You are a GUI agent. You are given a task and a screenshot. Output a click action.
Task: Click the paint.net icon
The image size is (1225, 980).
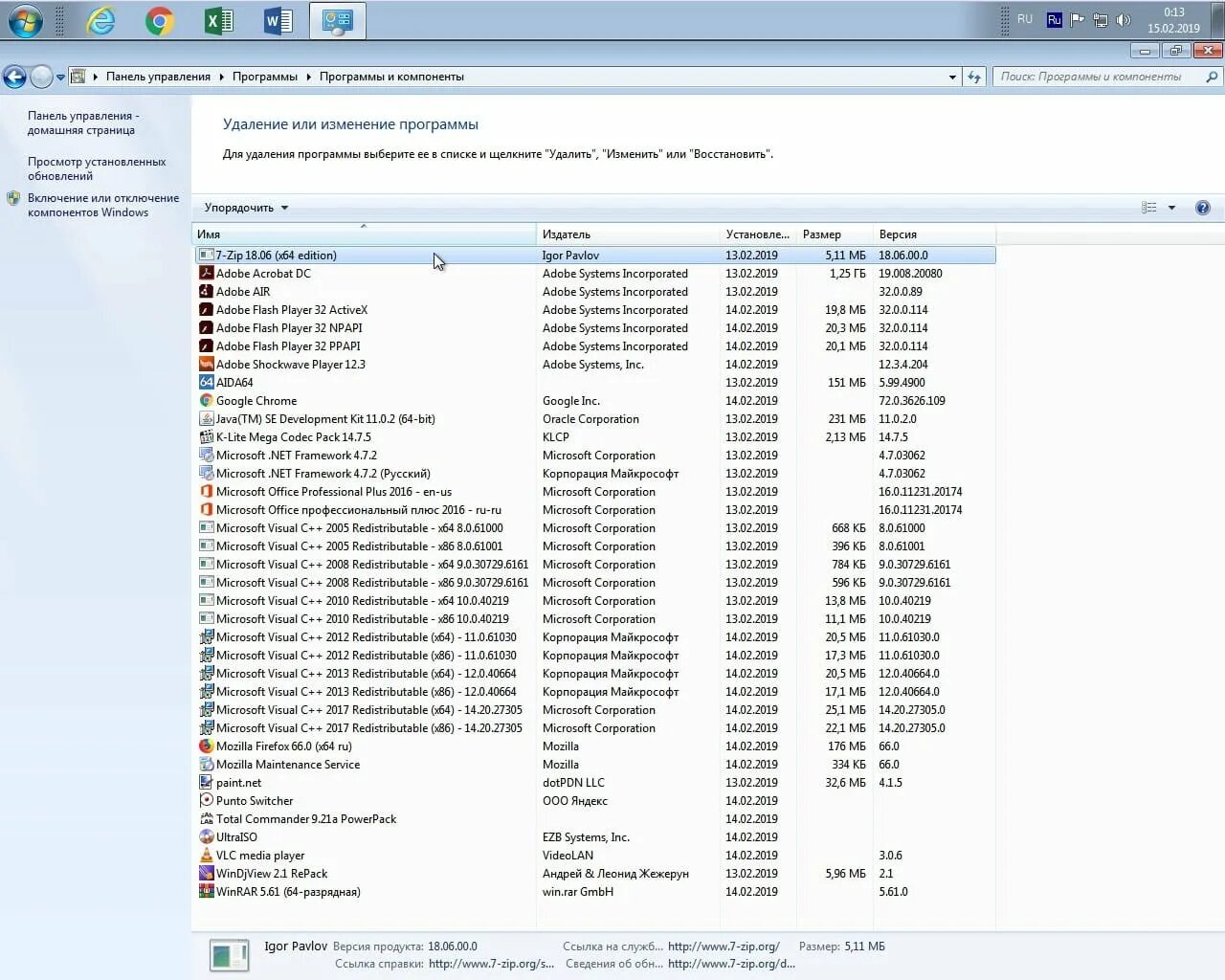point(206,783)
